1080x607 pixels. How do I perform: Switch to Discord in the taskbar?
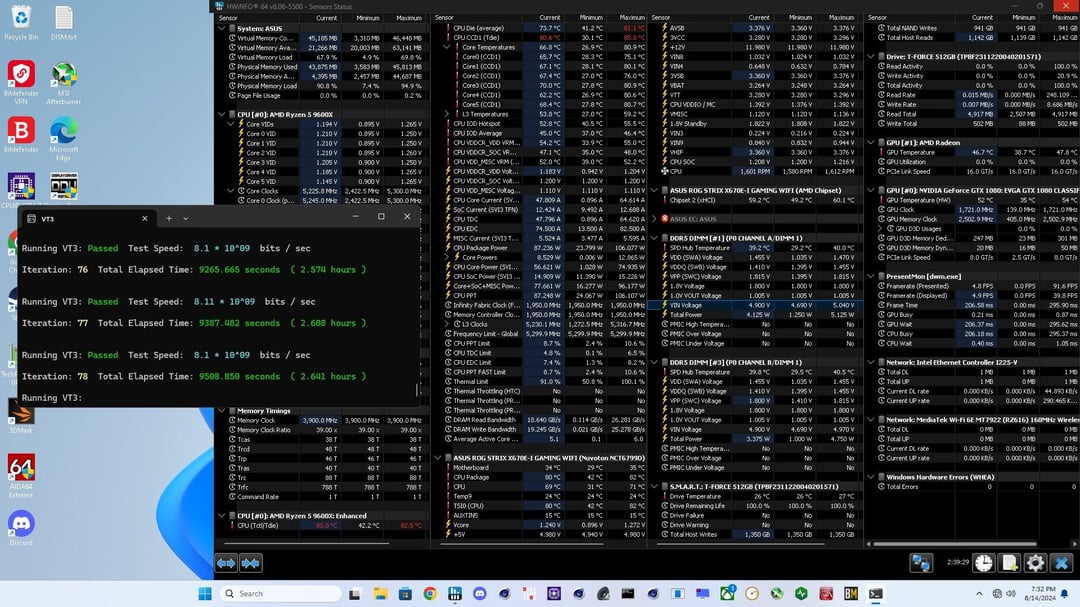[479, 593]
